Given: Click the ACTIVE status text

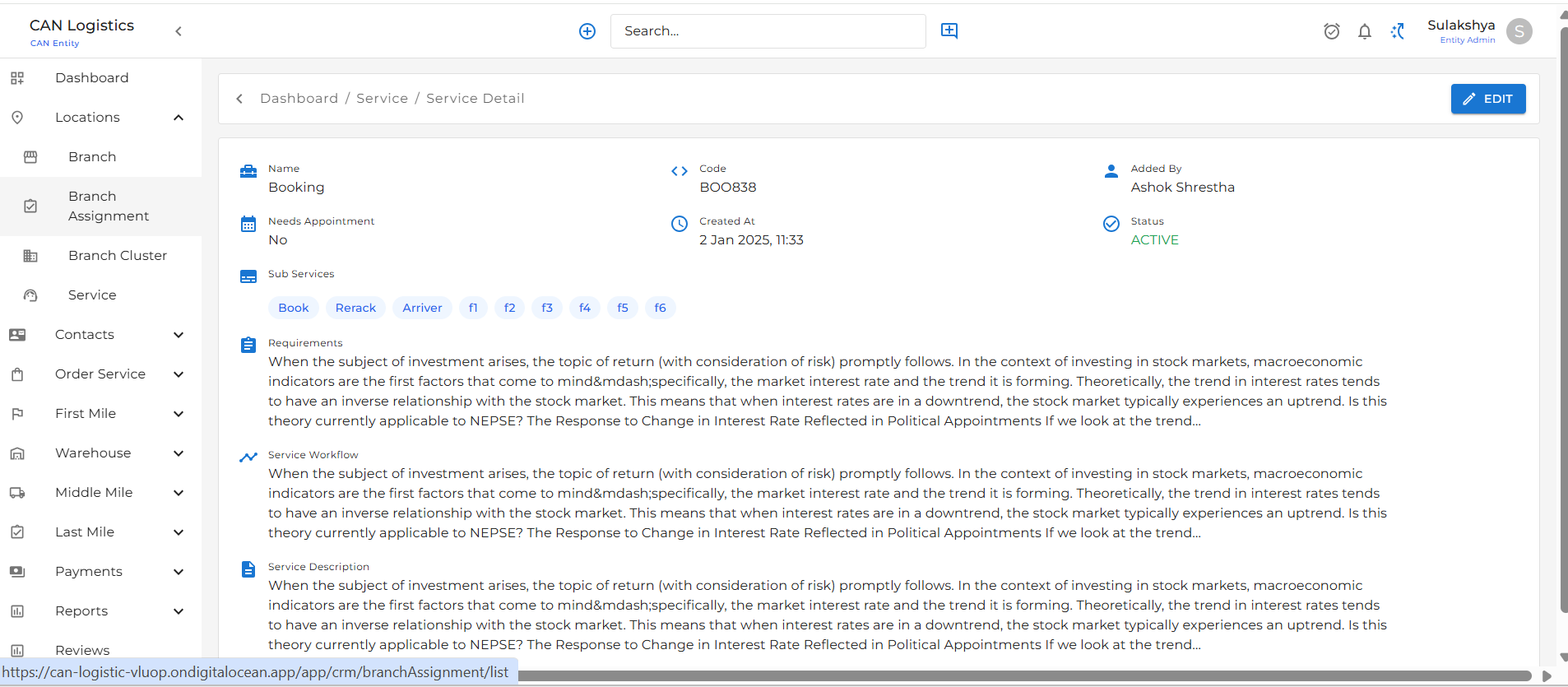Looking at the screenshot, I should 1154,240.
